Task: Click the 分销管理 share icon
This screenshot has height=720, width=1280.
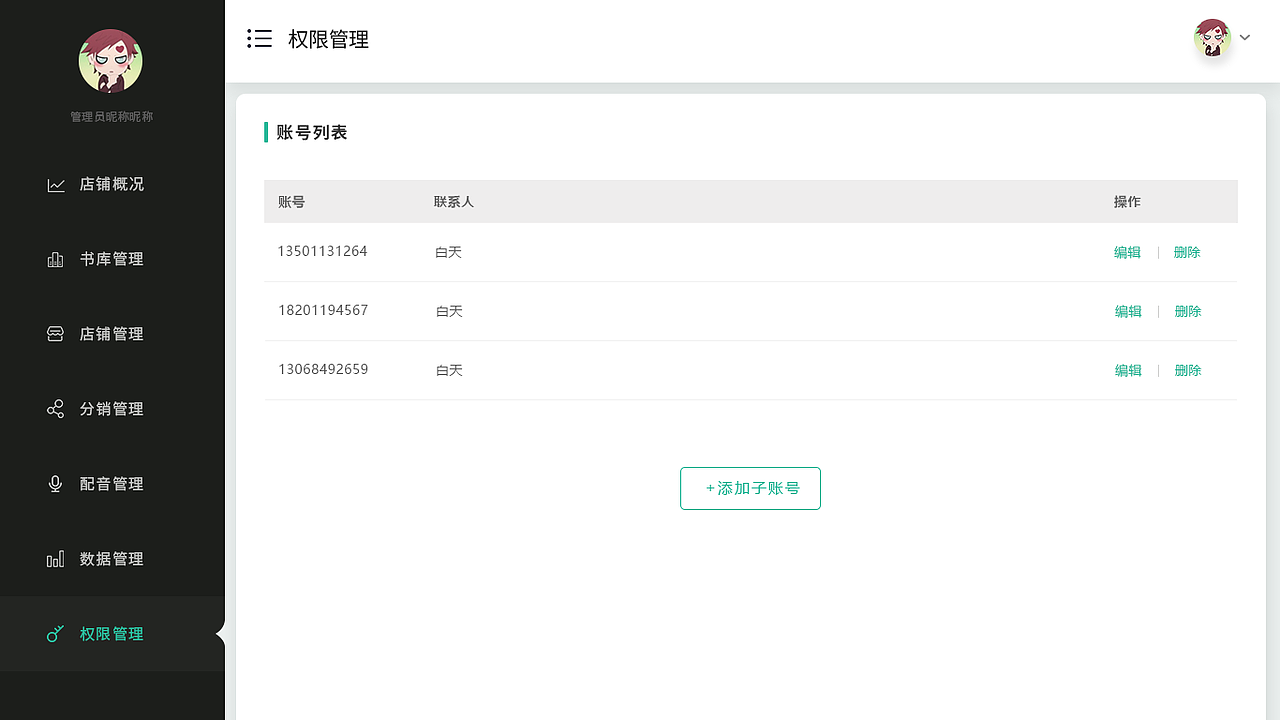Action: point(56,409)
